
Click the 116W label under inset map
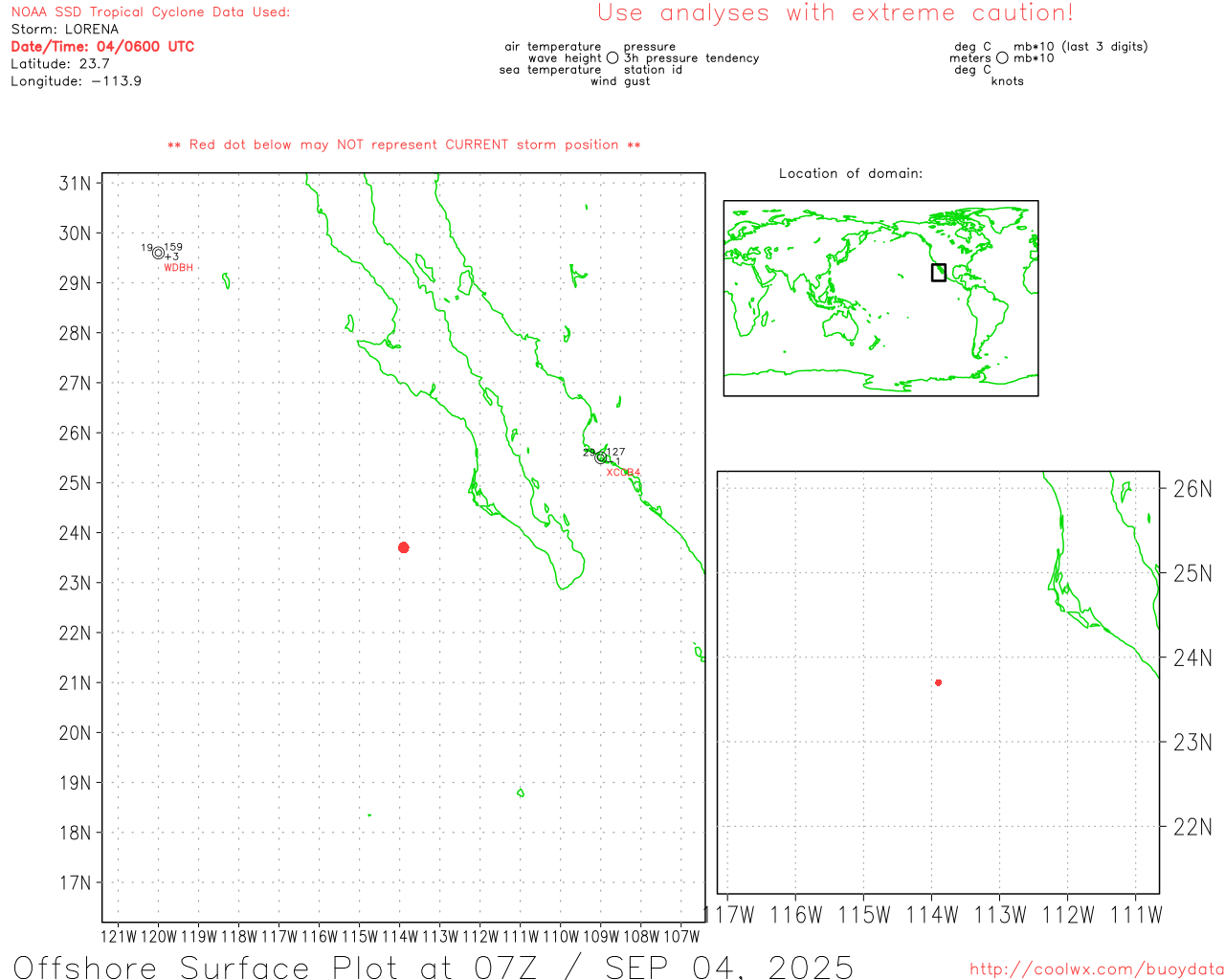(796, 915)
